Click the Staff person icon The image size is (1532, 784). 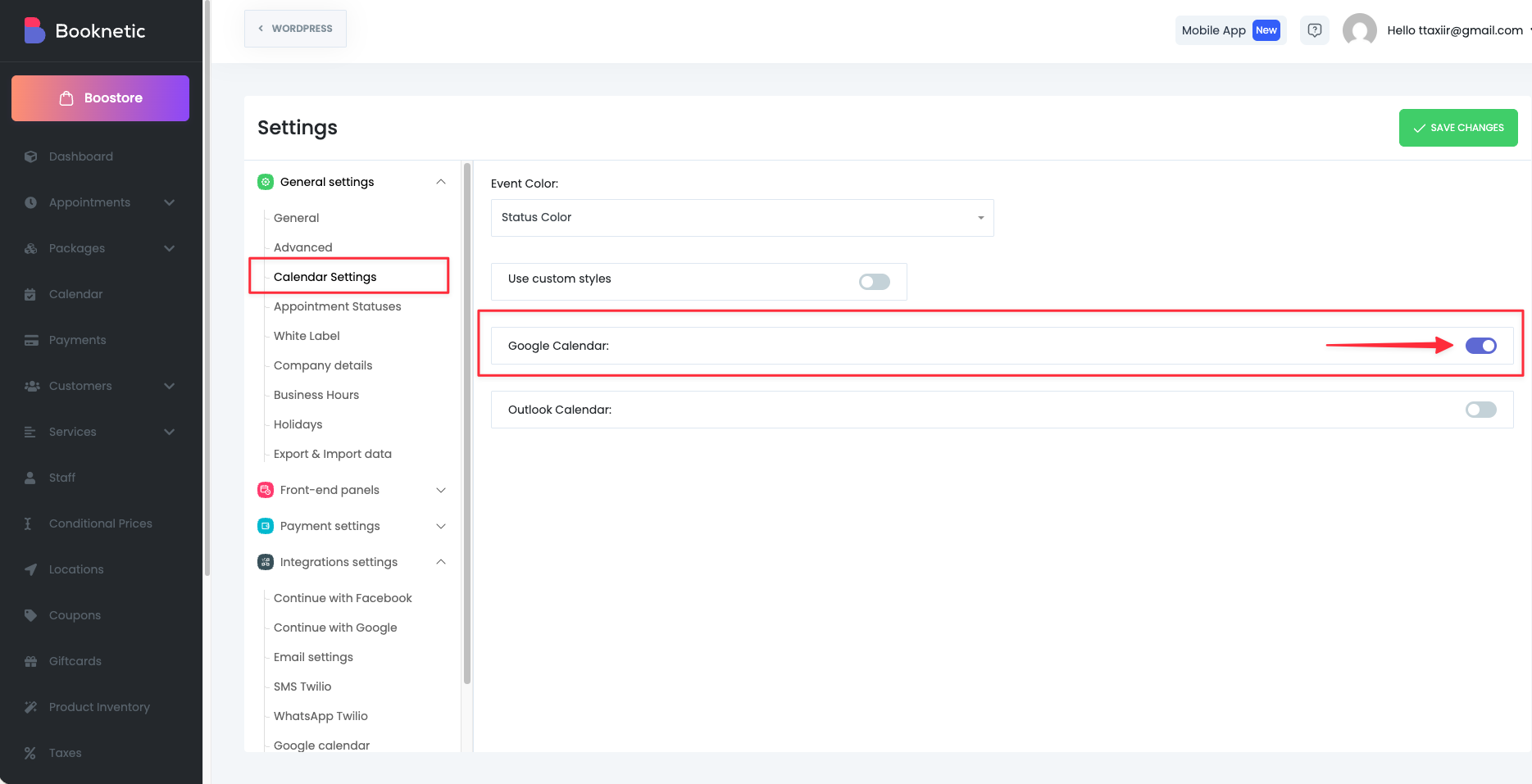click(31, 478)
